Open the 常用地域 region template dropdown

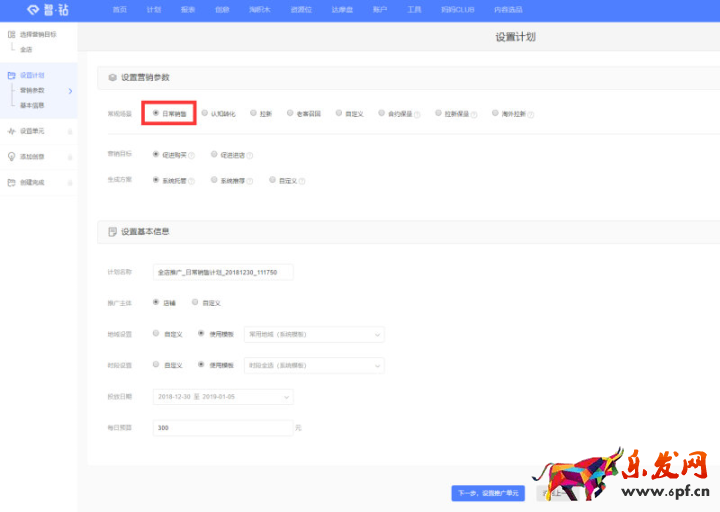pos(313,334)
